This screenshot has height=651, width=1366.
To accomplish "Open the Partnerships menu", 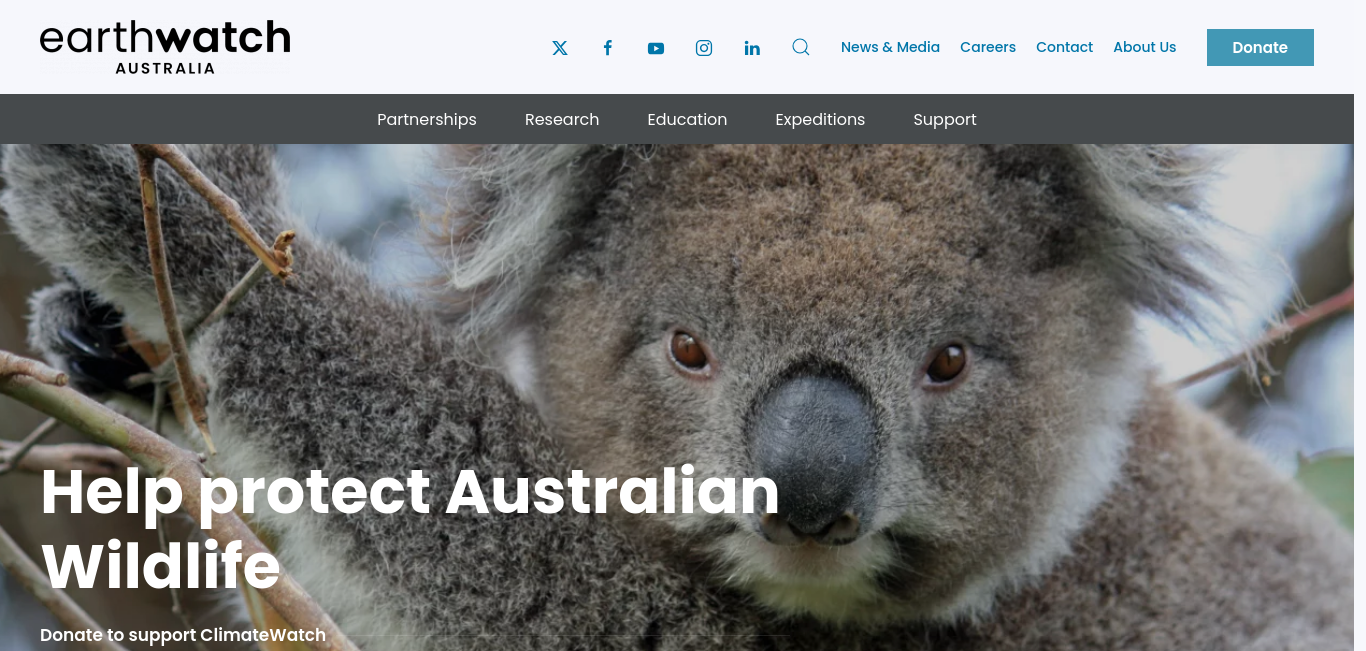I will pyautogui.click(x=427, y=119).
